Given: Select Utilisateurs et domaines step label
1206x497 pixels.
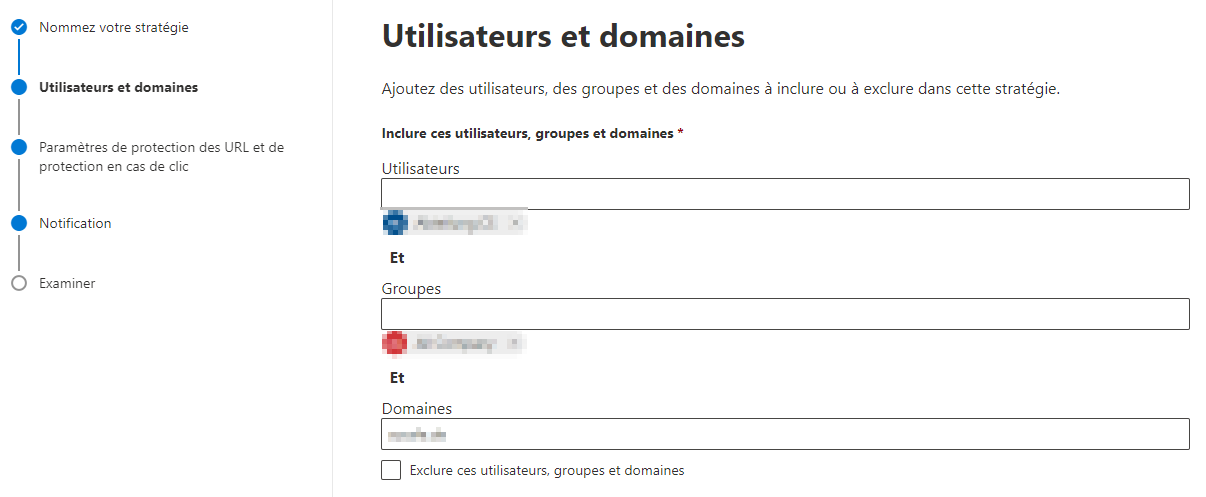Looking at the screenshot, I should (x=118, y=87).
